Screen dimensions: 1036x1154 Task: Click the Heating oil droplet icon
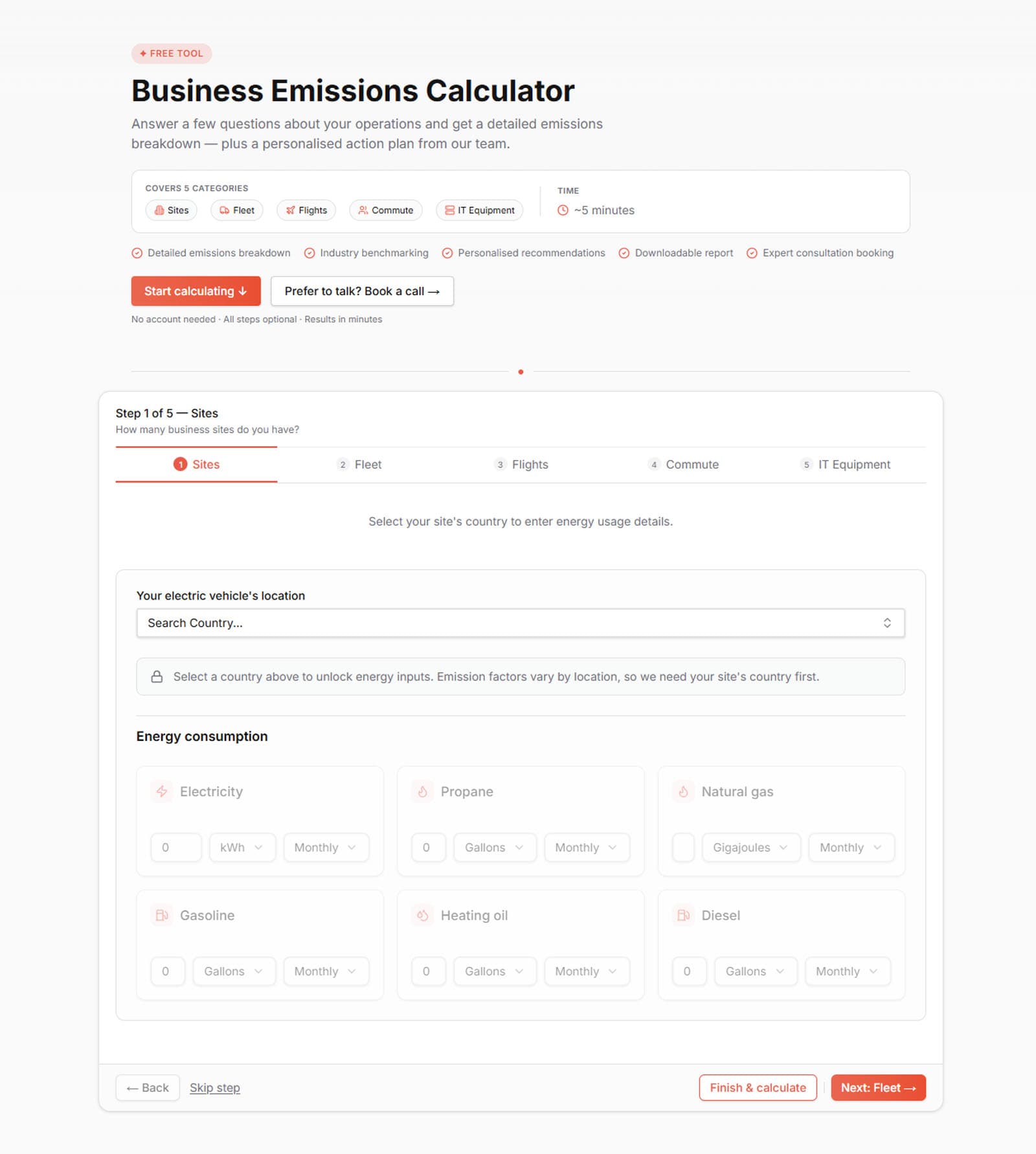[422, 915]
